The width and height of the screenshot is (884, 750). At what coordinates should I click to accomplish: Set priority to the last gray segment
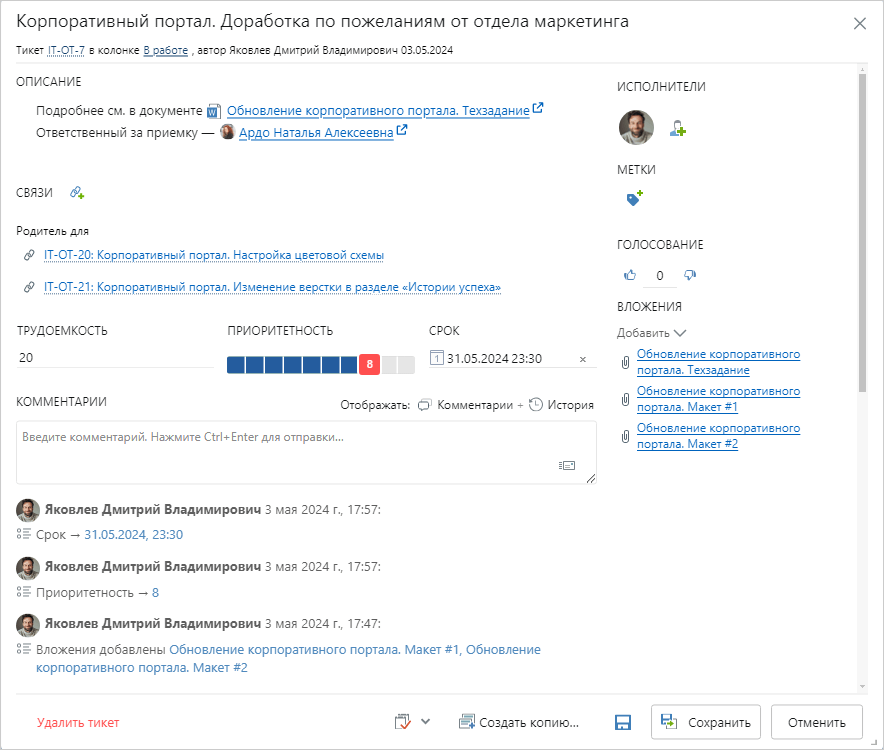pyautogui.click(x=406, y=365)
